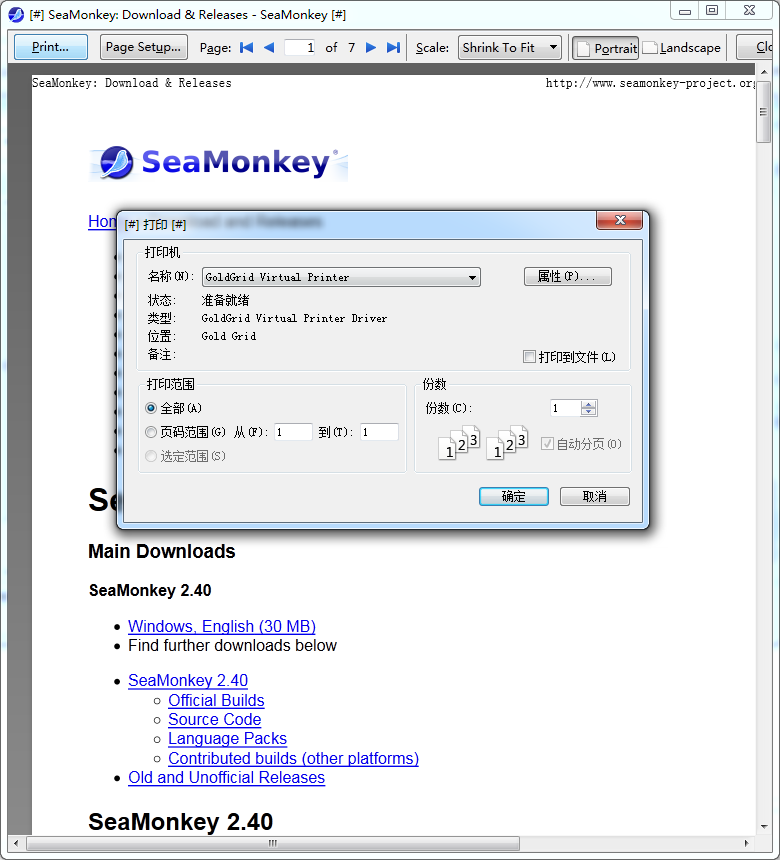Close the print dialog with X

tap(619, 221)
